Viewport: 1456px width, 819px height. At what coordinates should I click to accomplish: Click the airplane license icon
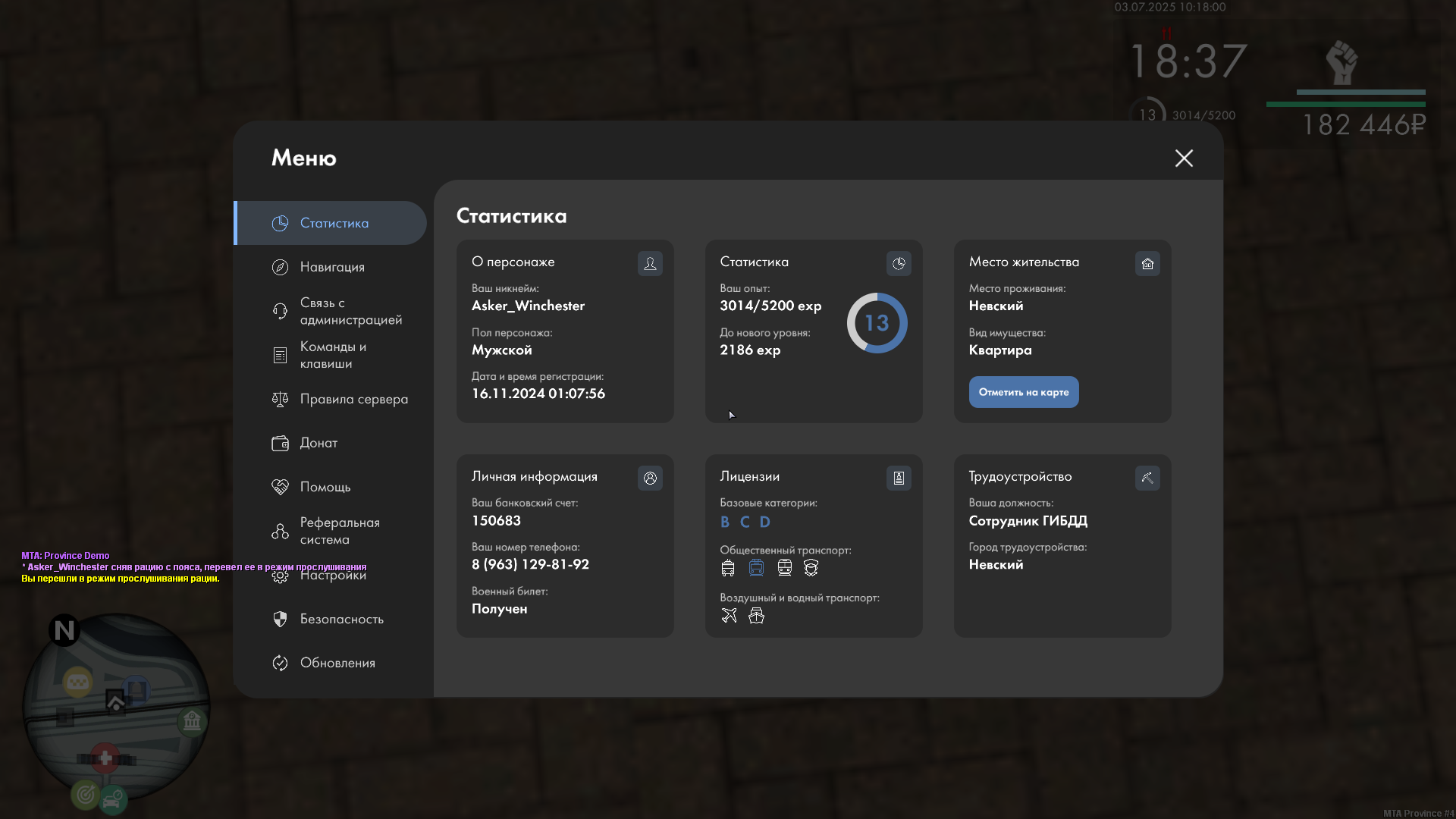(x=729, y=615)
